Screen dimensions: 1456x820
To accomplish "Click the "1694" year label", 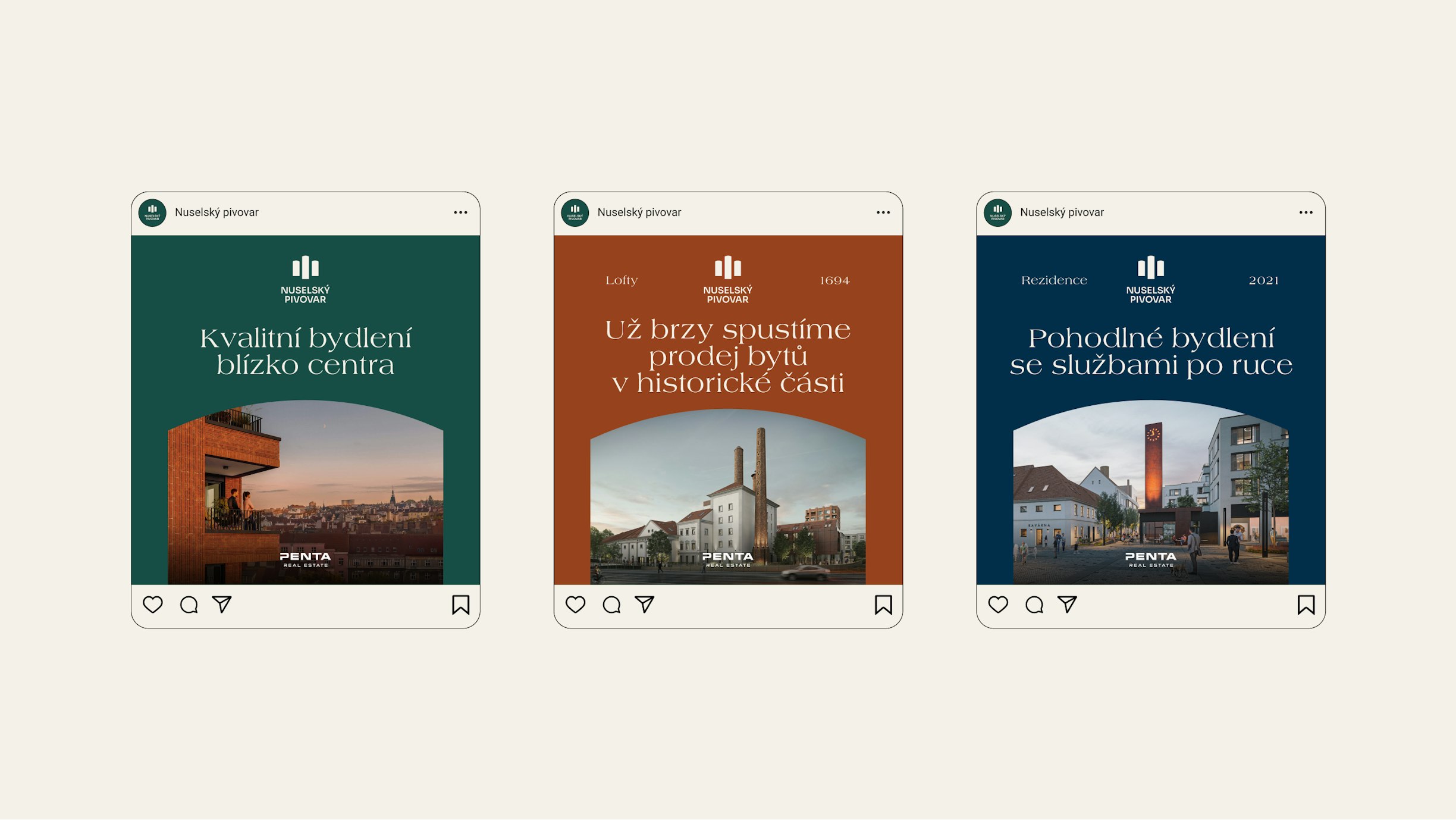I will pyautogui.click(x=834, y=280).
